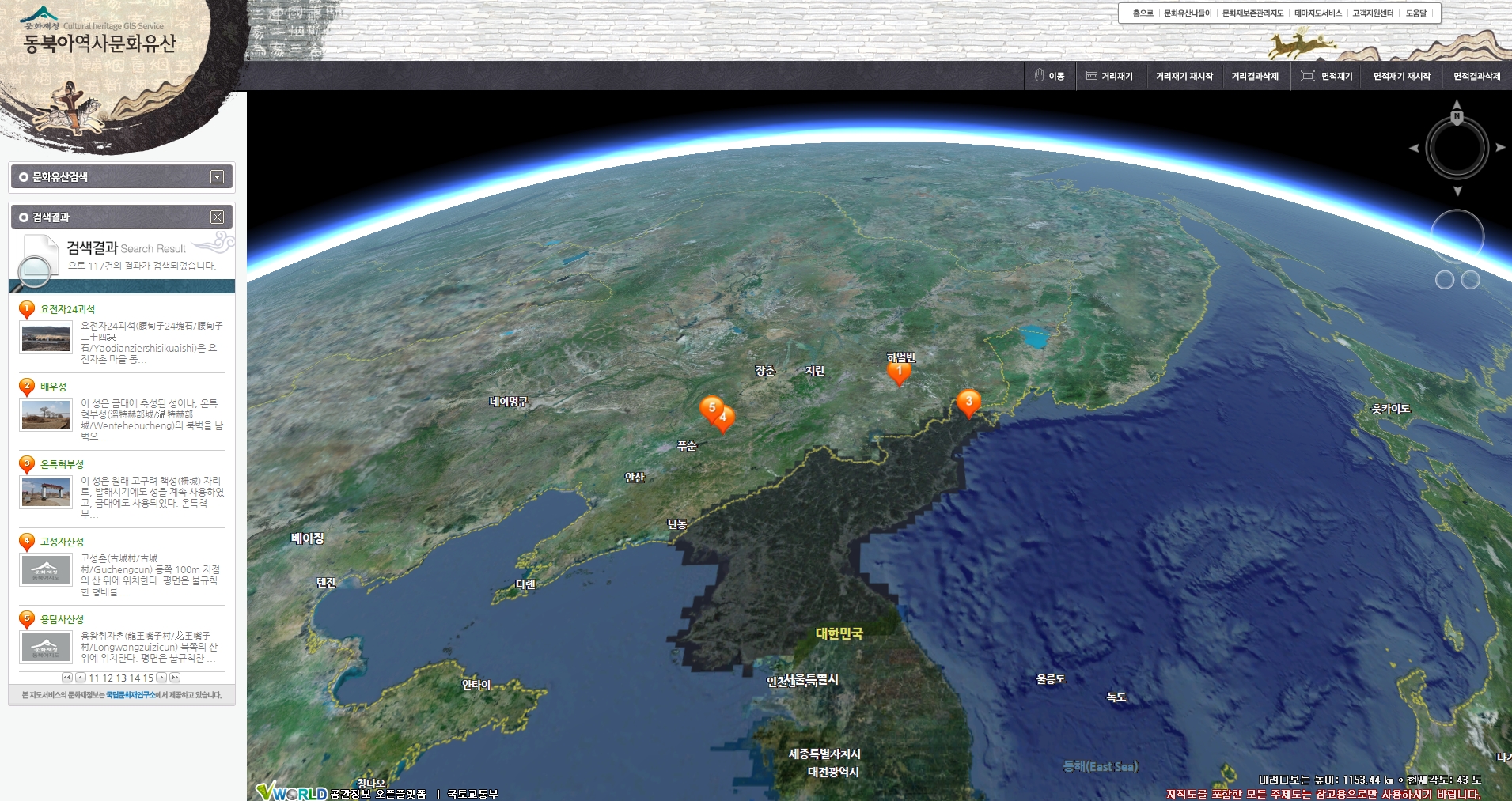
Task: Click the 고성자산성 placeholder thumbnail
Action: [x=46, y=569]
